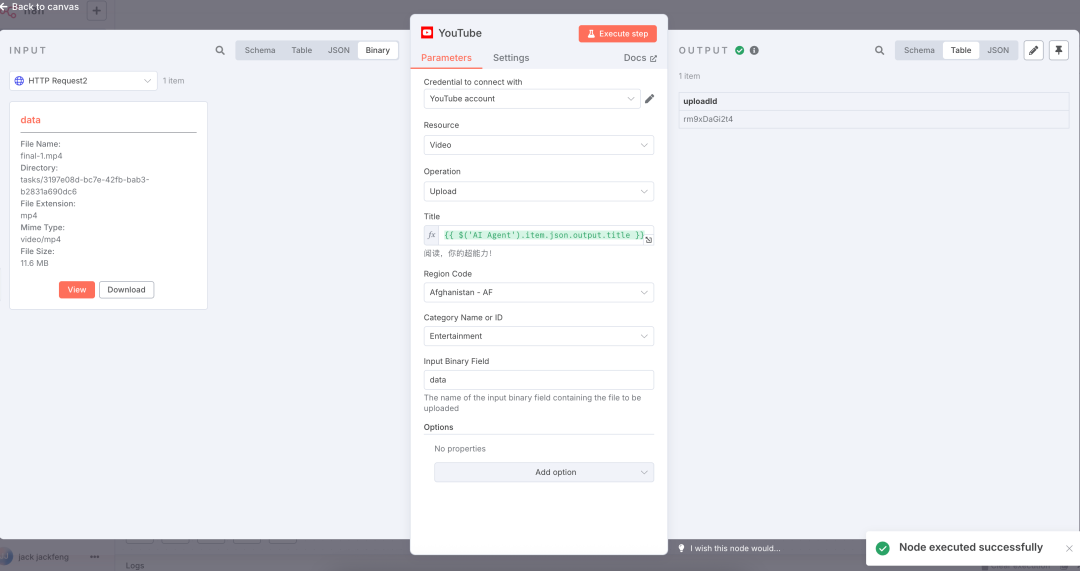Click the fx expression toggle on Title

(431, 235)
